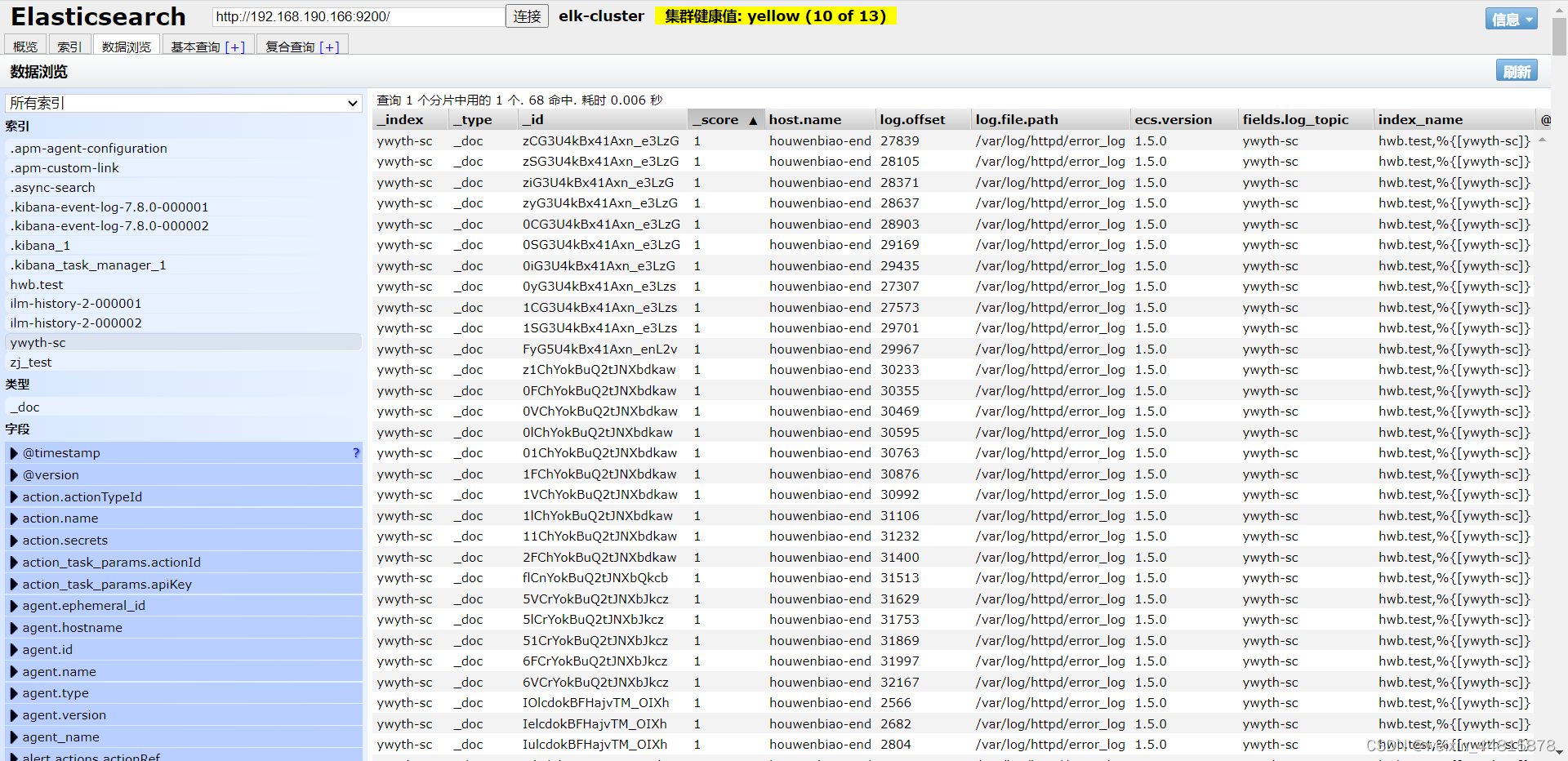Expand the agent.ephemeral_id field
The height and width of the screenshot is (761, 1568).
(x=14, y=606)
